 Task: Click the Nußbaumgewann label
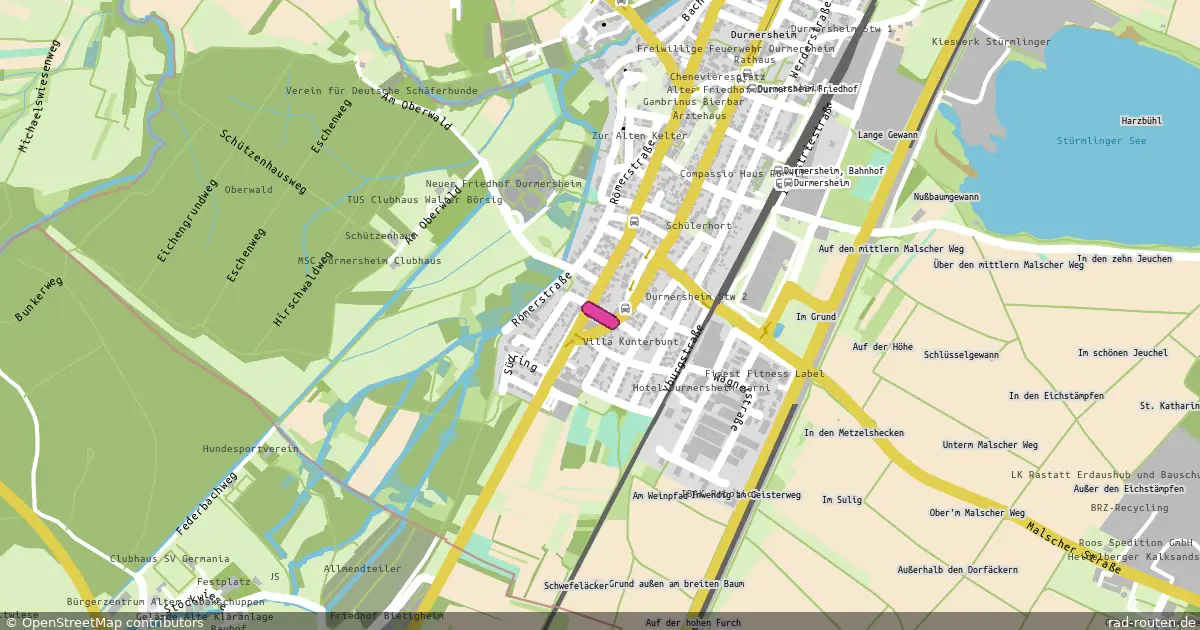click(x=946, y=198)
